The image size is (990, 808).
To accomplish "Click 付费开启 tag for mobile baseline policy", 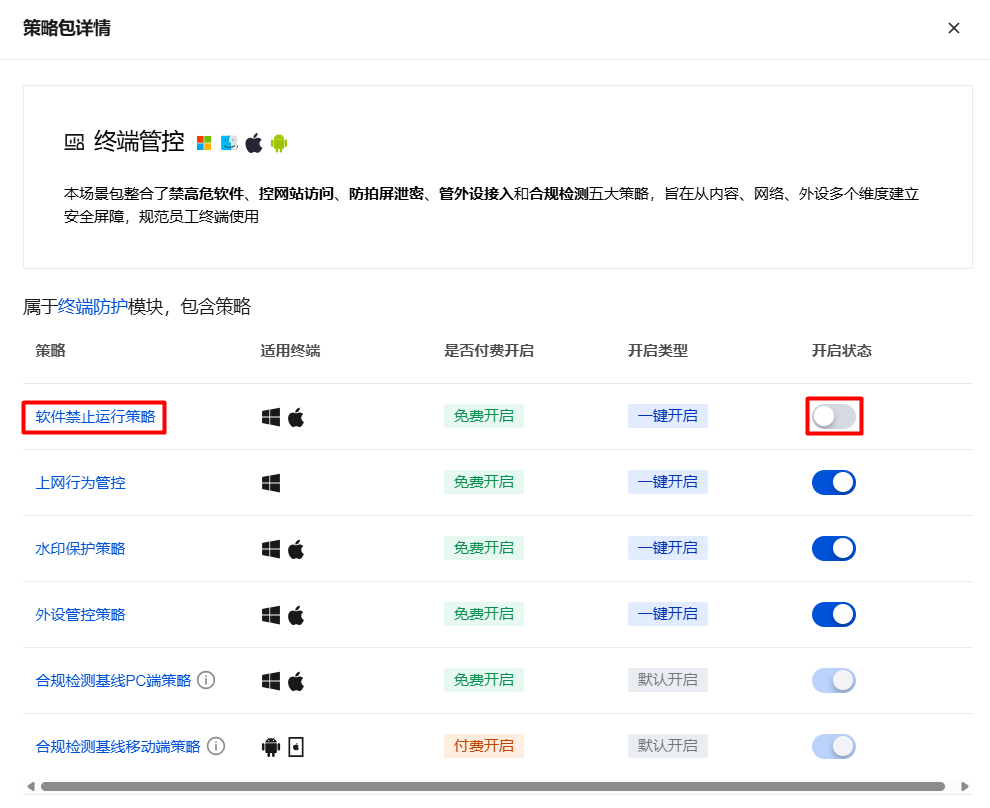I will coord(483,746).
